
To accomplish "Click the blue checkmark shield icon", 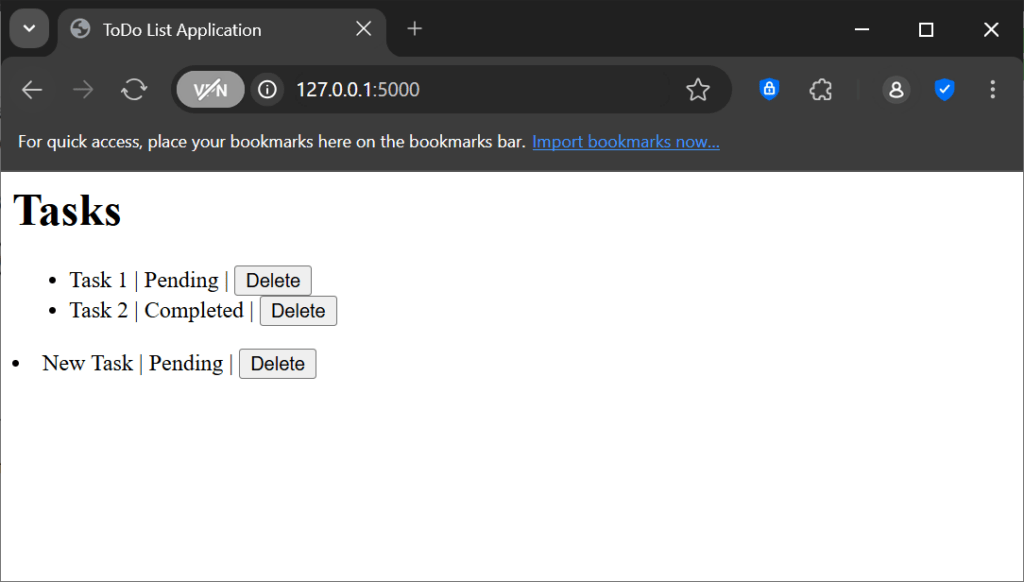I will coord(944,89).
